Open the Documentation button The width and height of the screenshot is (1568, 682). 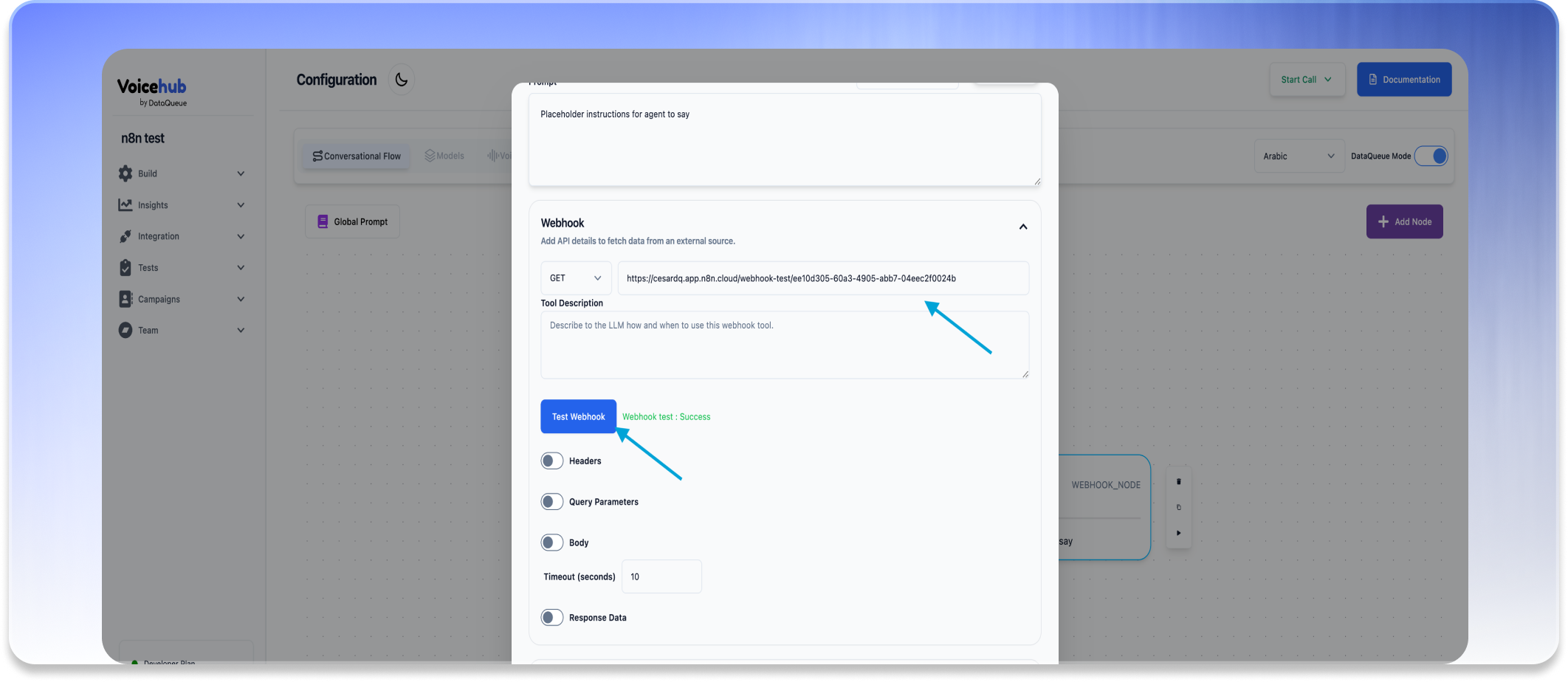click(x=1403, y=80)
